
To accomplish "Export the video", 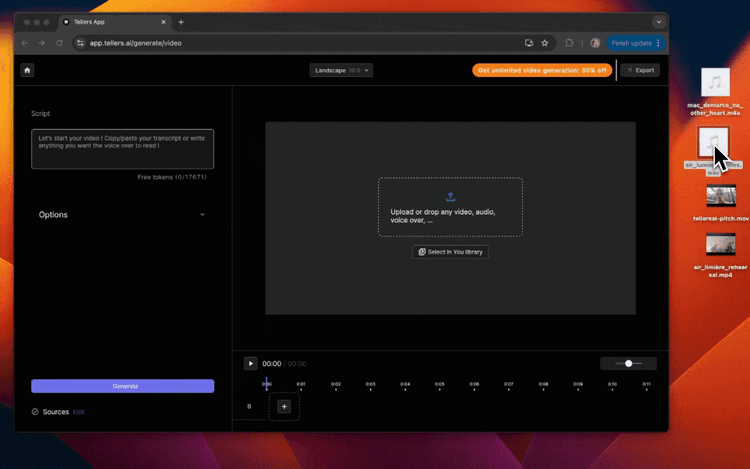I will click(x=640, y=70).
